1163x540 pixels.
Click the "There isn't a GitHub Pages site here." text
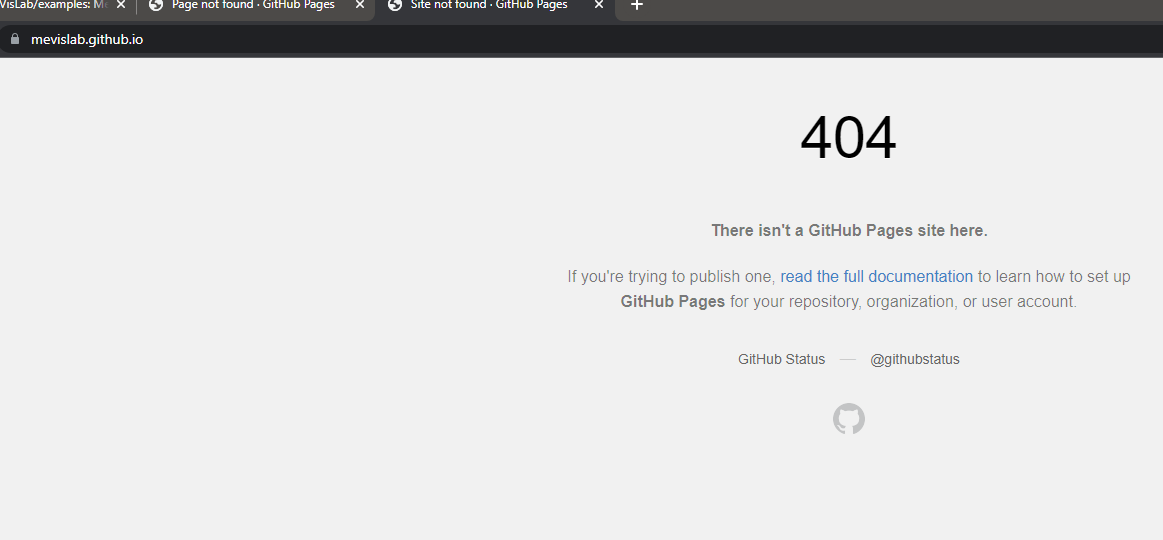pos(849,231)
